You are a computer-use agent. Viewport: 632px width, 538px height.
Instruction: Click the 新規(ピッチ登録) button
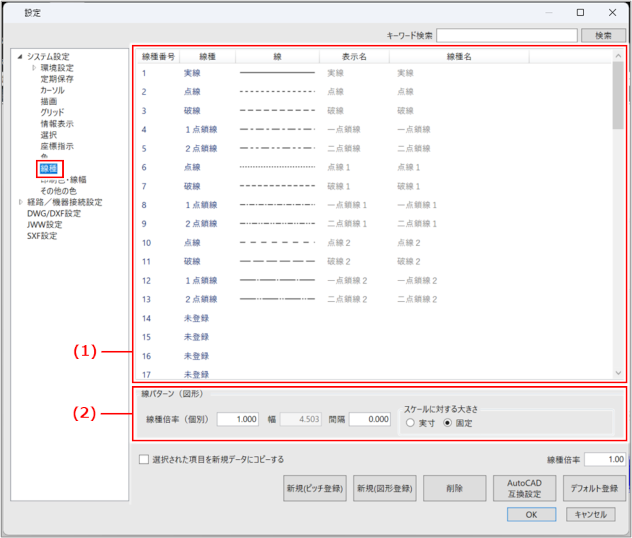314,488
